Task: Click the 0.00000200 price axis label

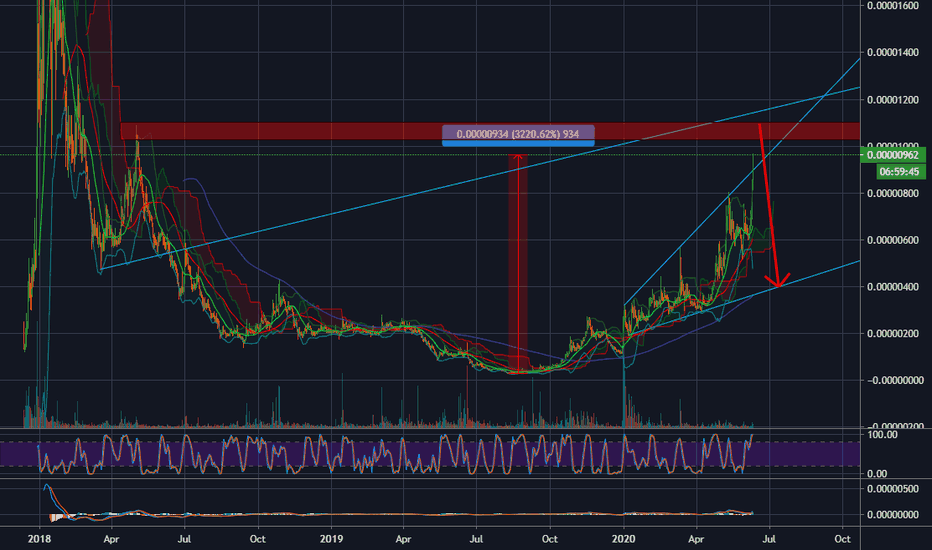Action: coord(893,334)
